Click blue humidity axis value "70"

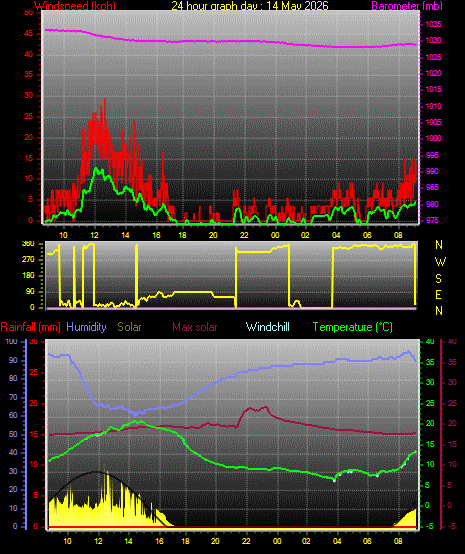[x=13, y=397]
